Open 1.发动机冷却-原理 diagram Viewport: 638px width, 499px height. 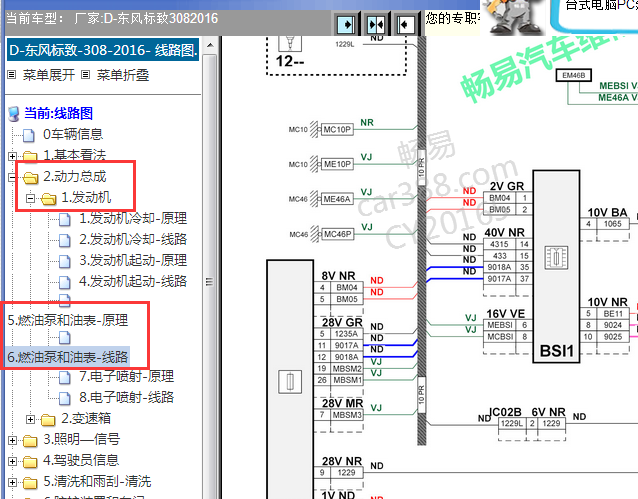[x=133, y=219]
